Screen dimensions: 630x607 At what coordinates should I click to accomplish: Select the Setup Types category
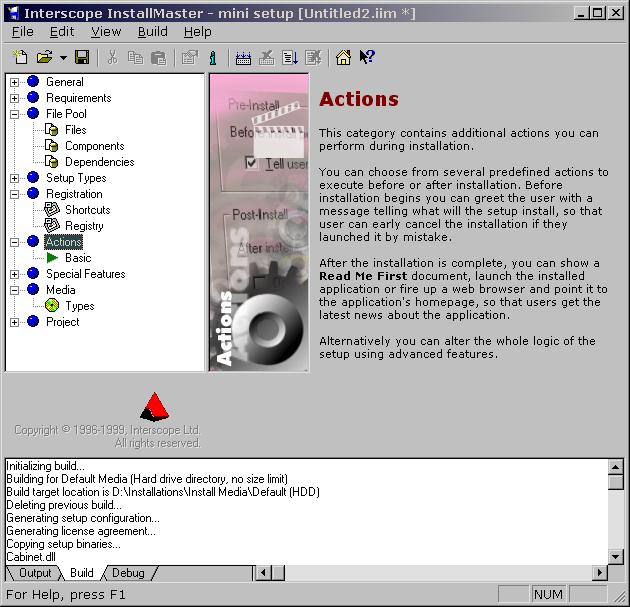point(76,178)
